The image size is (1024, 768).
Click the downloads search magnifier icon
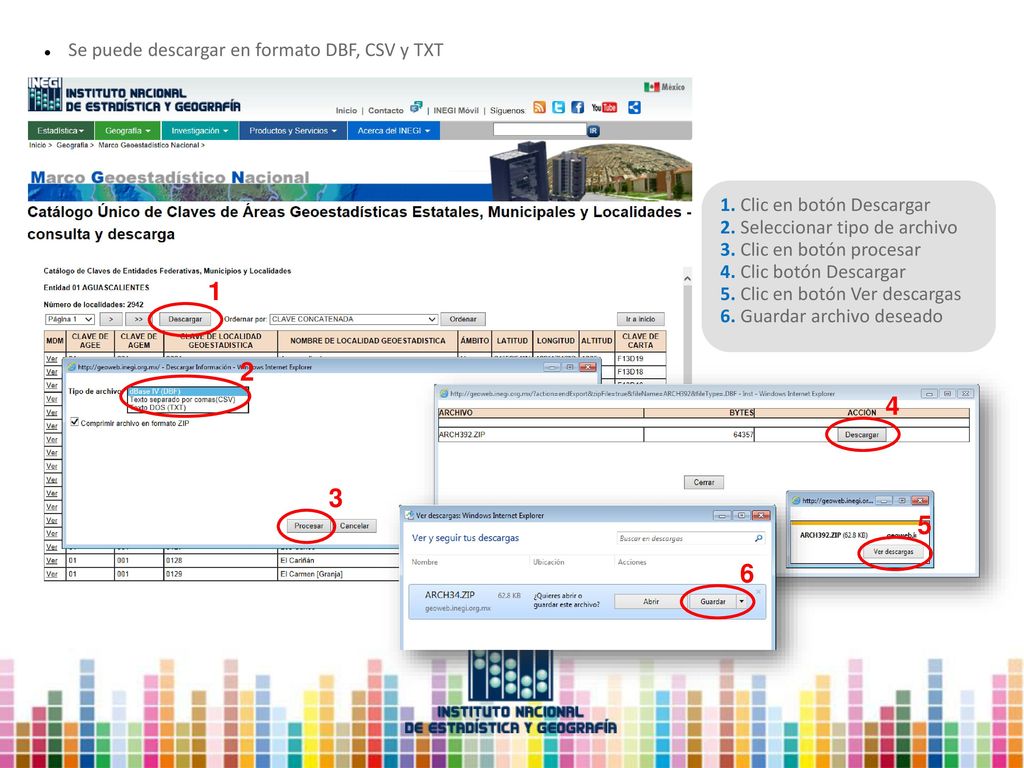pos(758,538)
